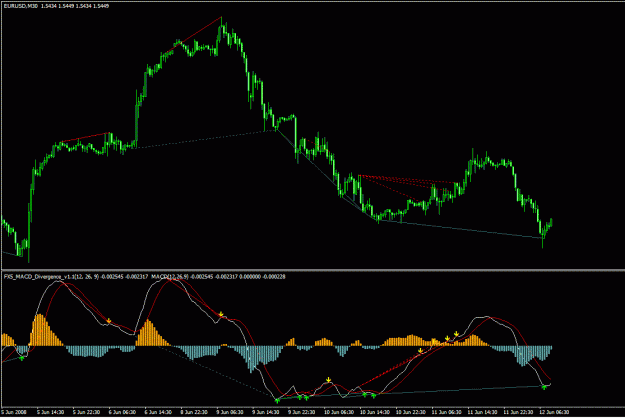625x418 pixels.
Task: Click the green up arrow at MACD far right
Action: coord(544,387)
